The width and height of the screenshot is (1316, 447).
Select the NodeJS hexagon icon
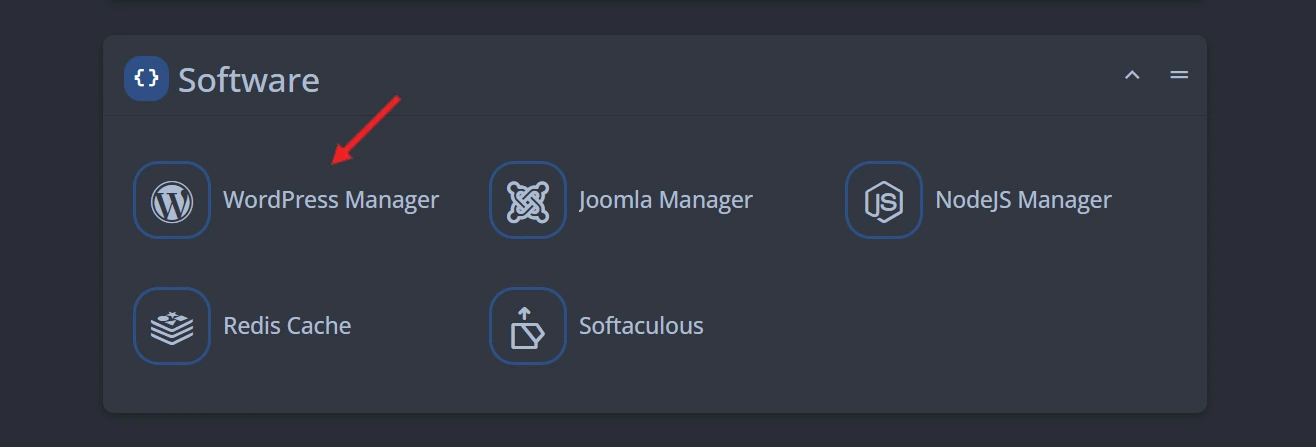884,200
